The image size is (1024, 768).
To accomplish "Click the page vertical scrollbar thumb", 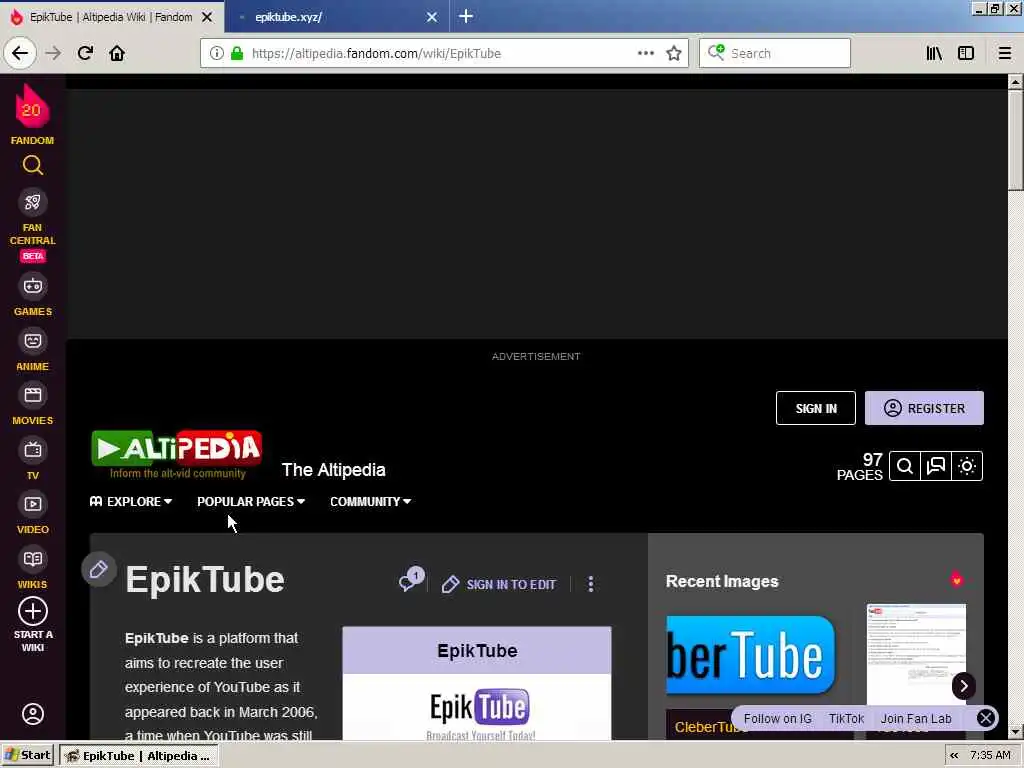I will 1015,140.
